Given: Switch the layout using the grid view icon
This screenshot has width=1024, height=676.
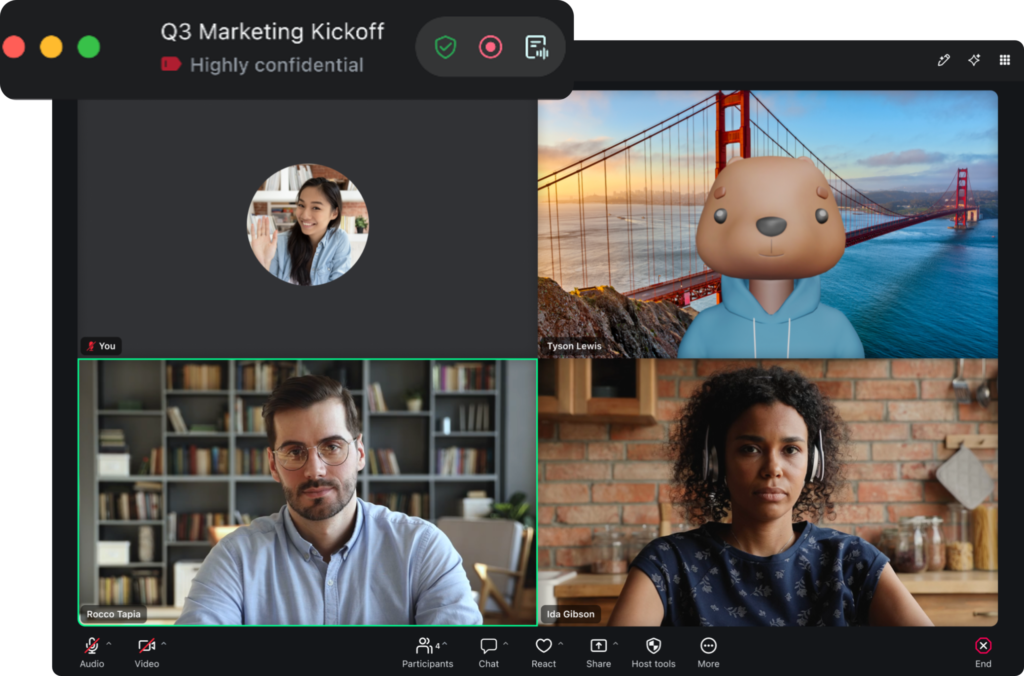Looking at the screenshot, I should (x=1005, y=60).
